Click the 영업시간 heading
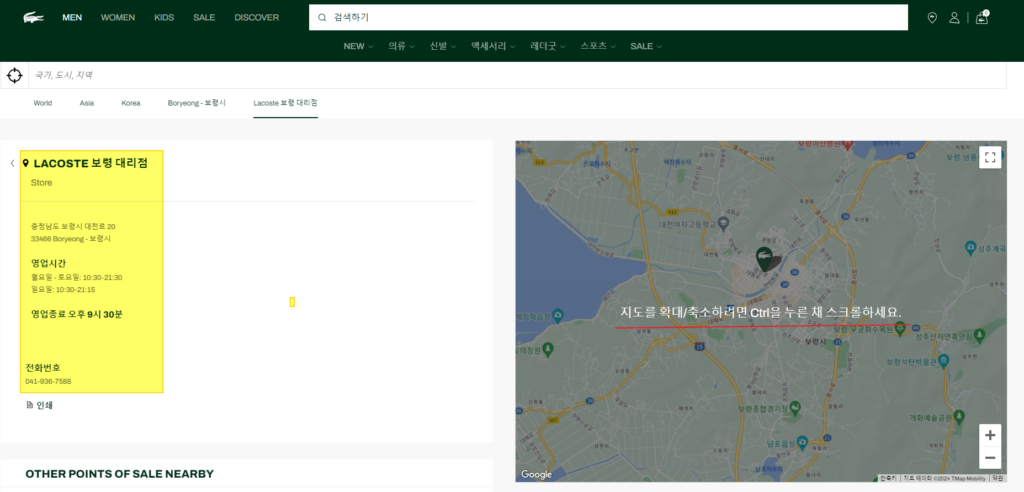Image resolution: width=1024 pixels, height=492 pixels. click(x=48, y=263)
